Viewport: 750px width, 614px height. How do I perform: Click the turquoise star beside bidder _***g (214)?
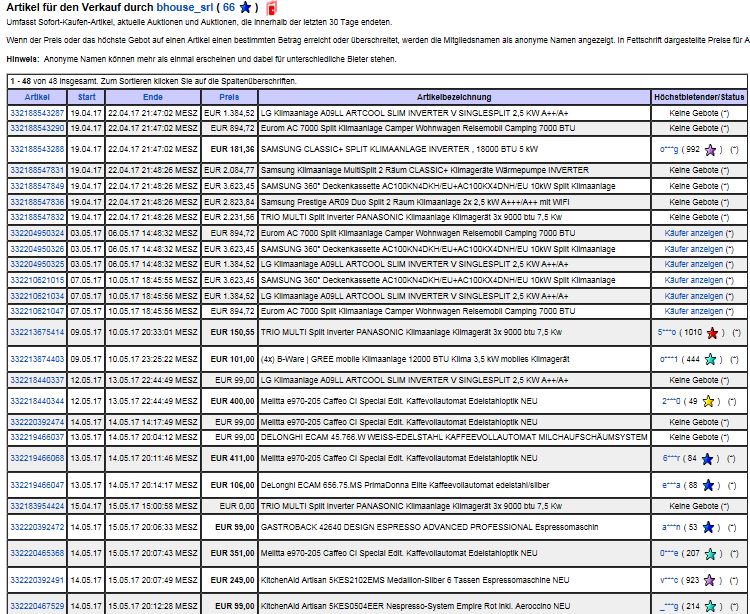710,607
